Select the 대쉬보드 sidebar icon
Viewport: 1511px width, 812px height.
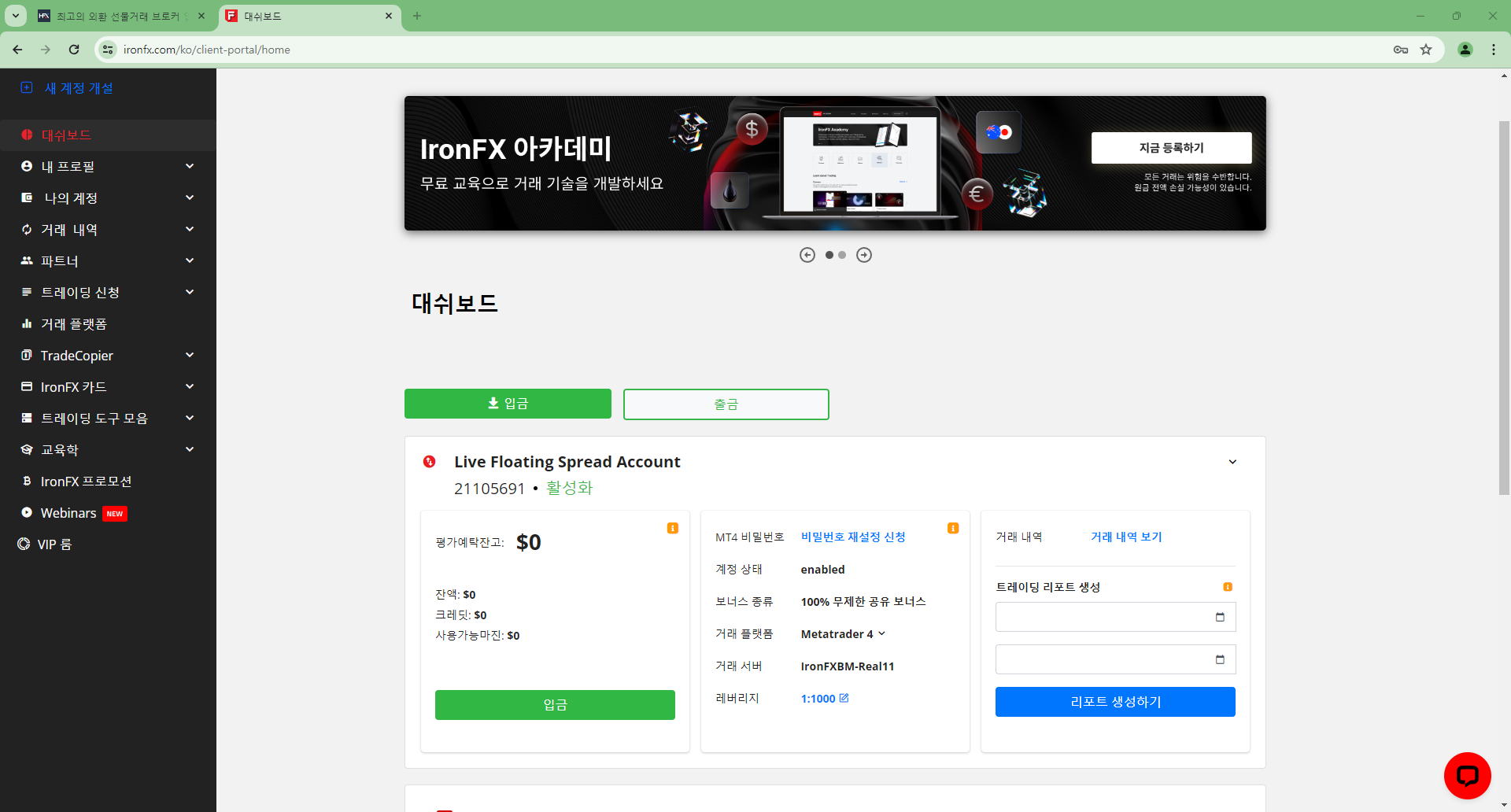tap(26, 135)
